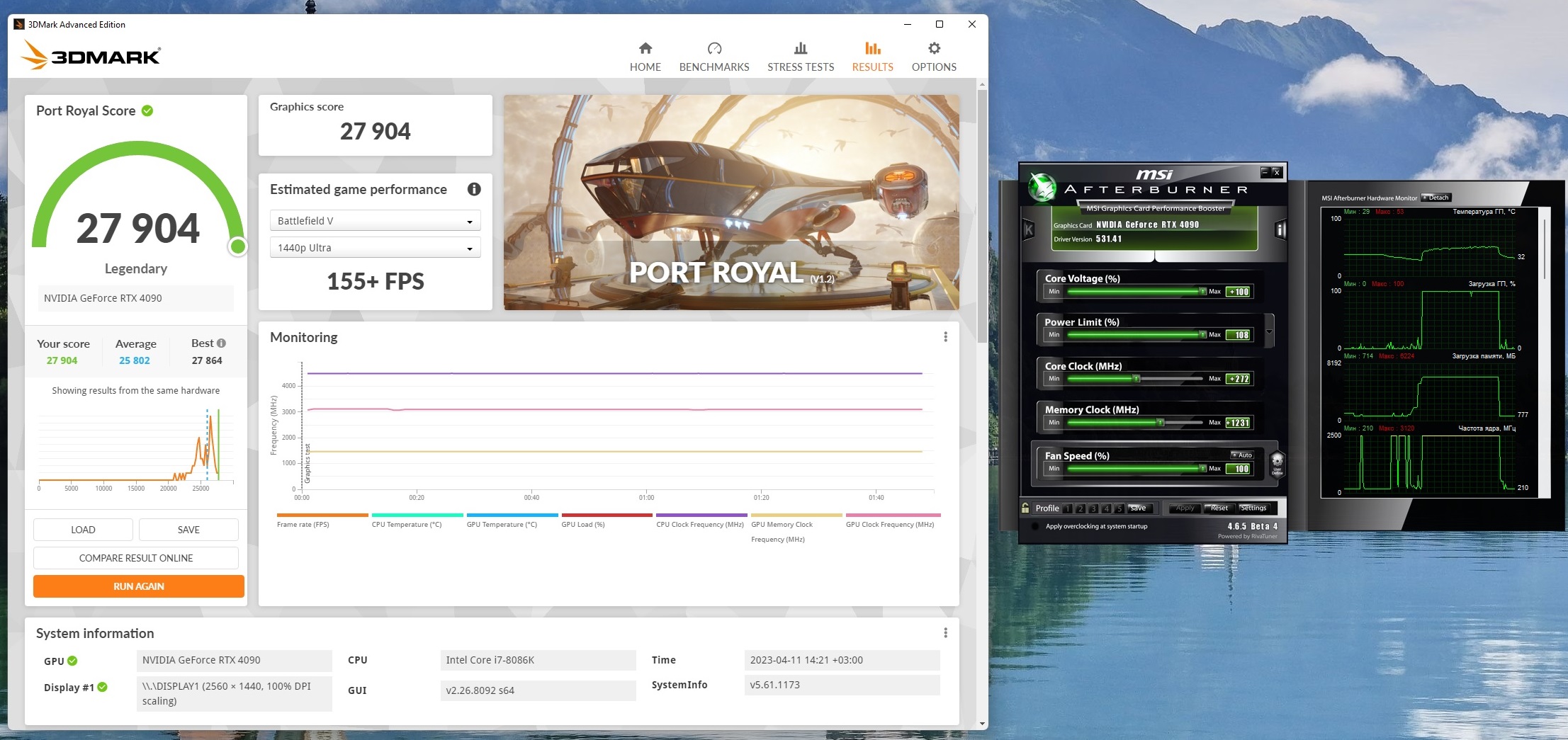Click the info icon next to Best score

point(222,343)
